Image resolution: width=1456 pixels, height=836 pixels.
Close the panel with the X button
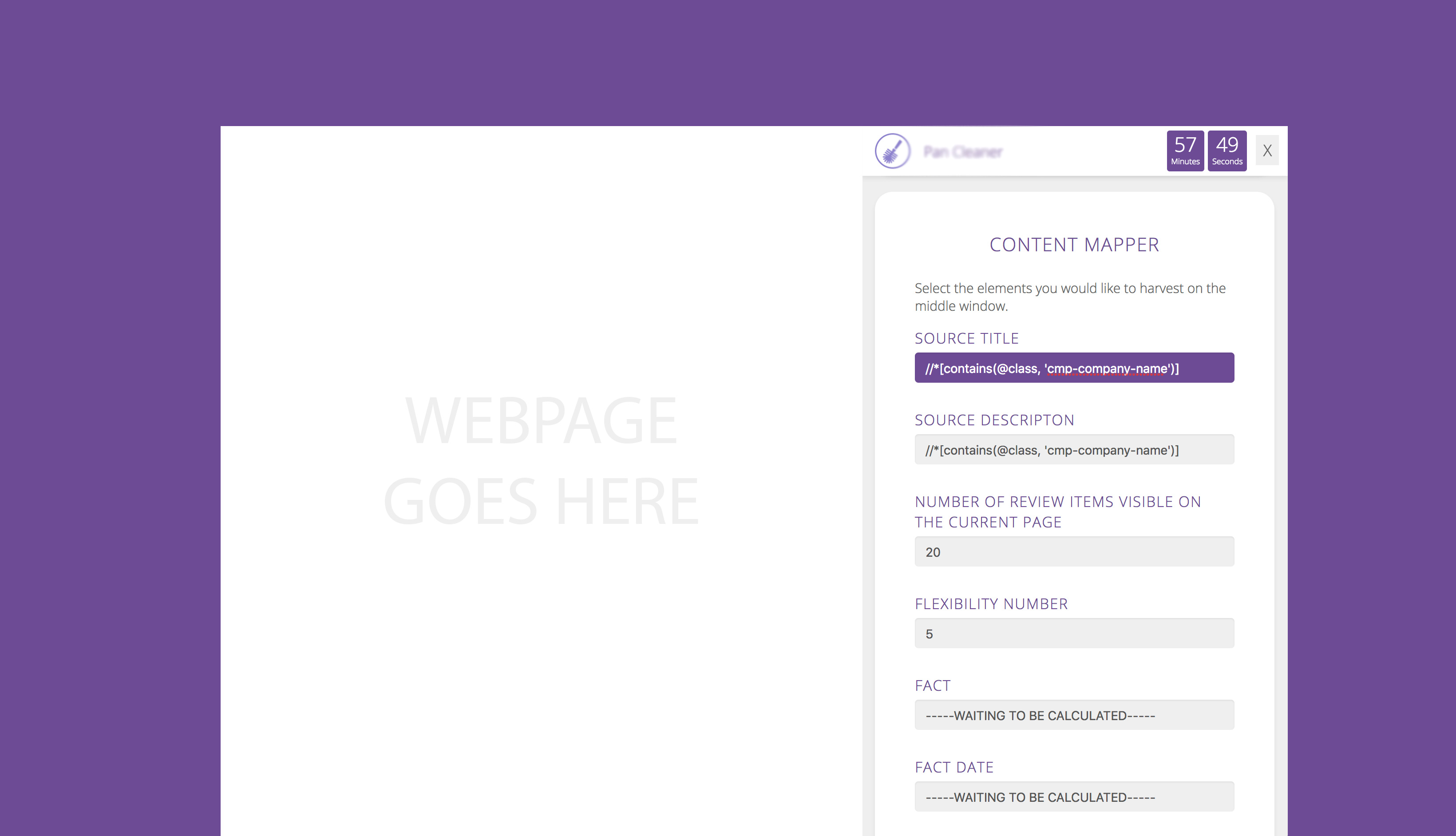(x=1267, y=151)
